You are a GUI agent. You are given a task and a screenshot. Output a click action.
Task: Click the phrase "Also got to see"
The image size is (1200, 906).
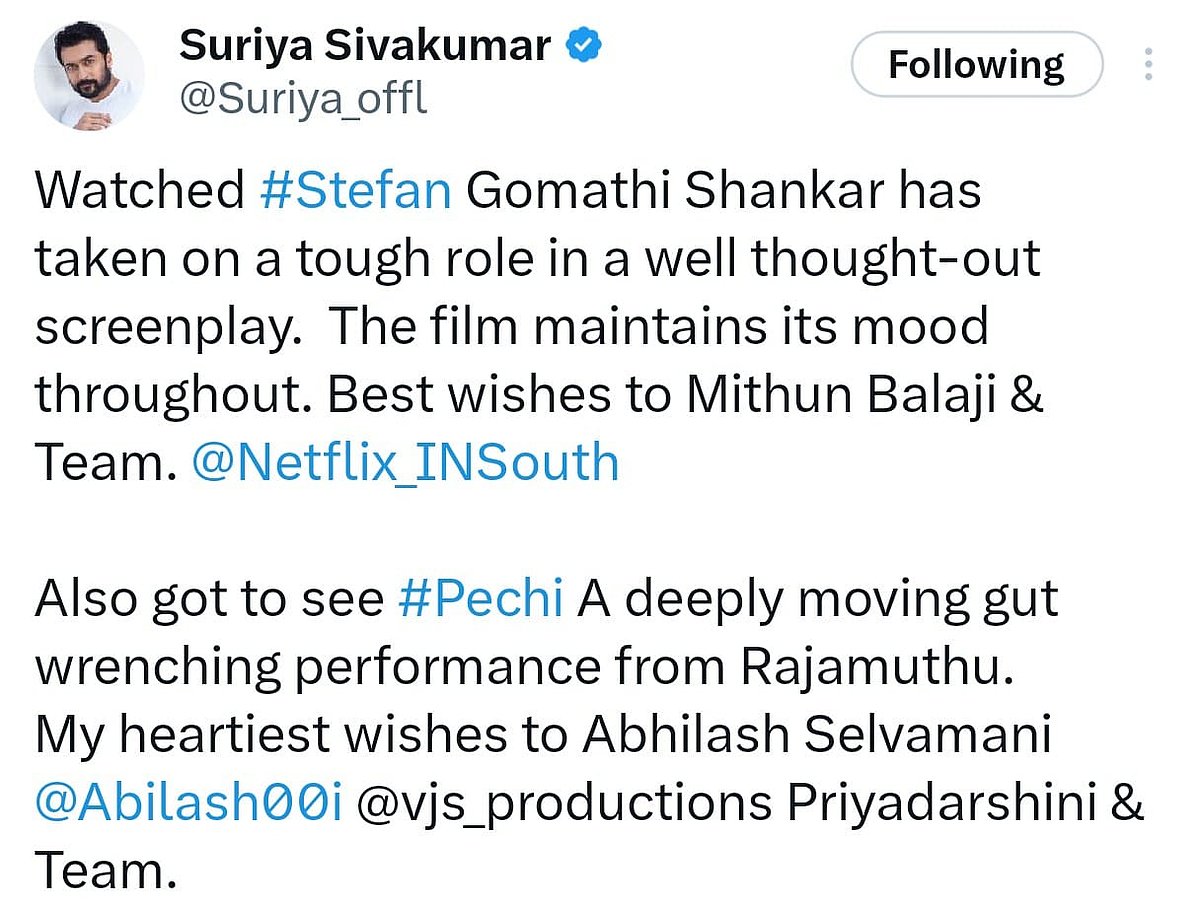(x=209, y=598)
